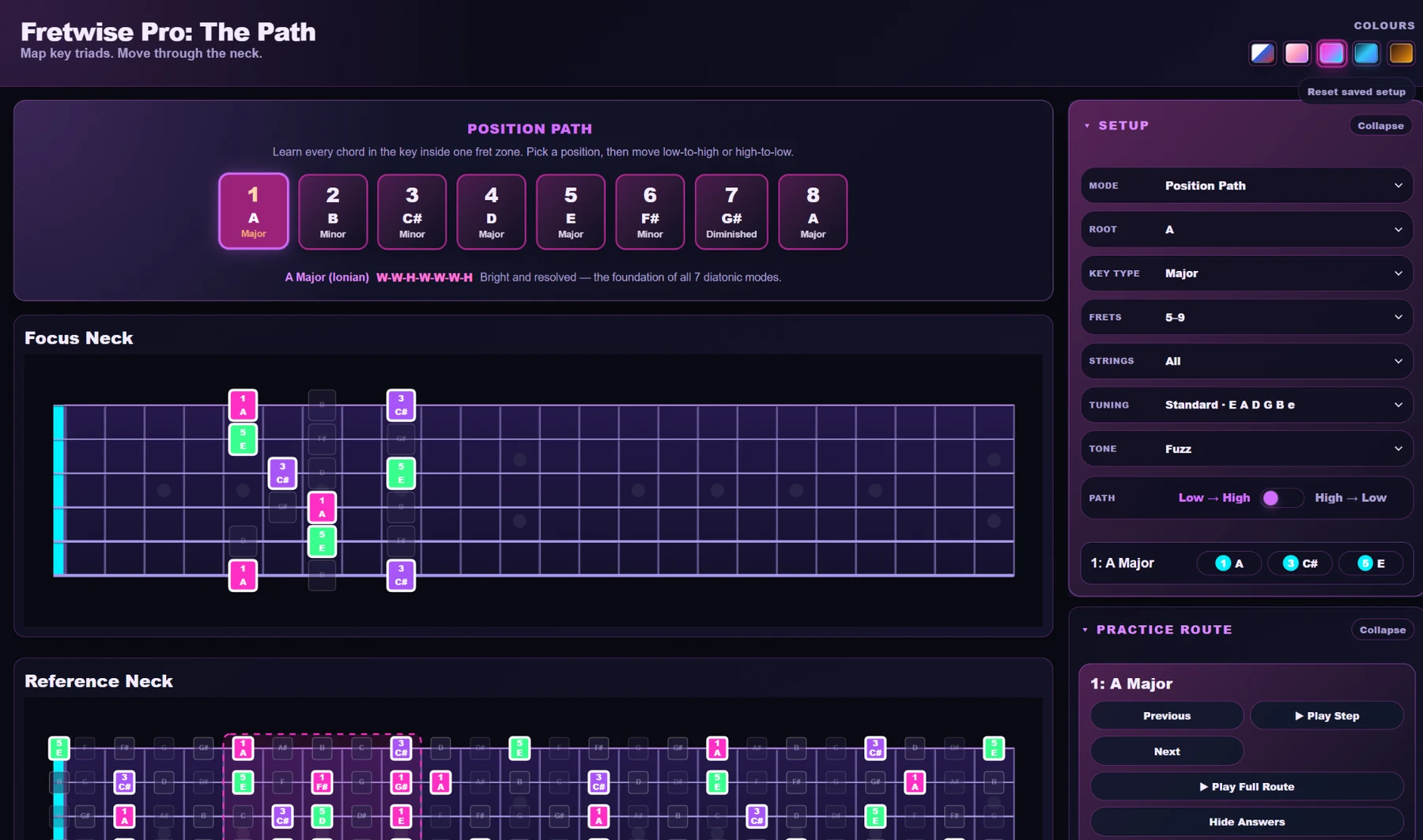The width and height of the screenshot is (1423, 840).
Task: Select the magenta-purple colour theme swatch
Action: 1331,53
